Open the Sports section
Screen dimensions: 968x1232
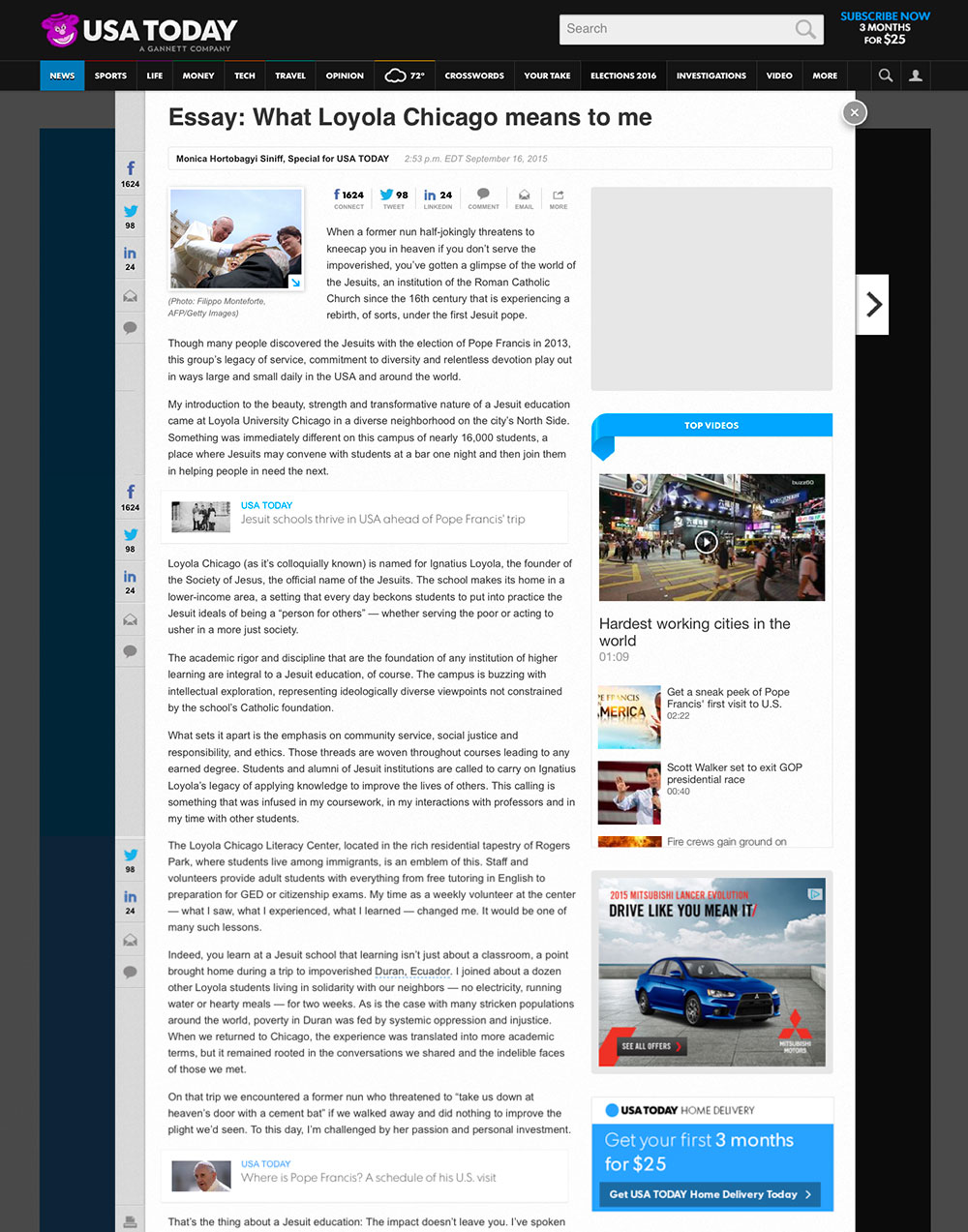[110, 75]
